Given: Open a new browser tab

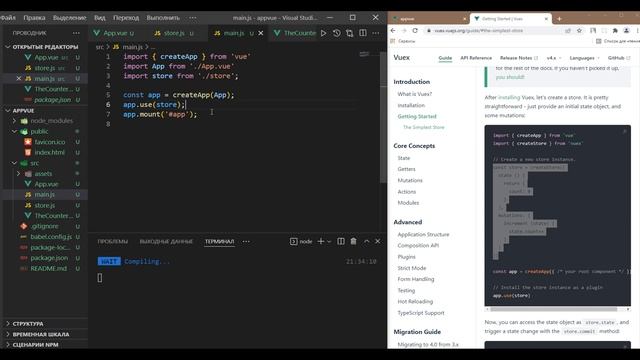Looking at the screenshot, I should [559, 19].
